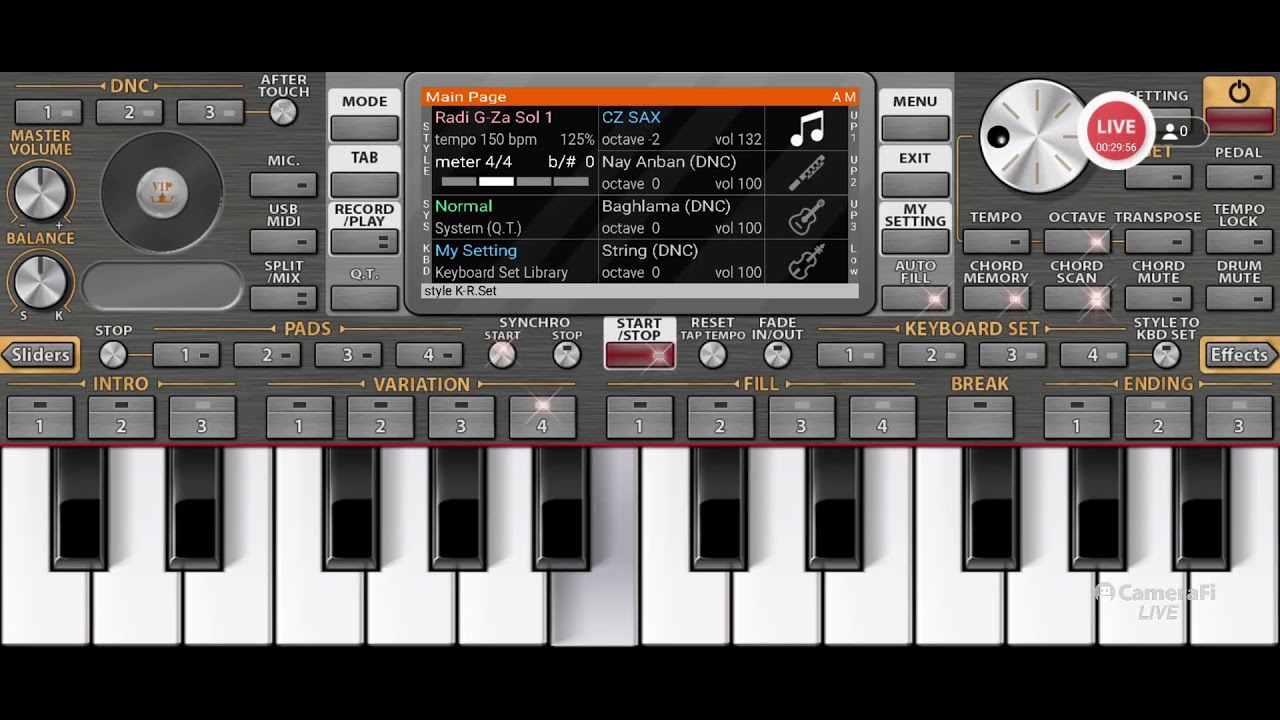Viewport: 1280px width, 720px height.
Task: Tap the Pads Stop knob
Action: point(113,354)
